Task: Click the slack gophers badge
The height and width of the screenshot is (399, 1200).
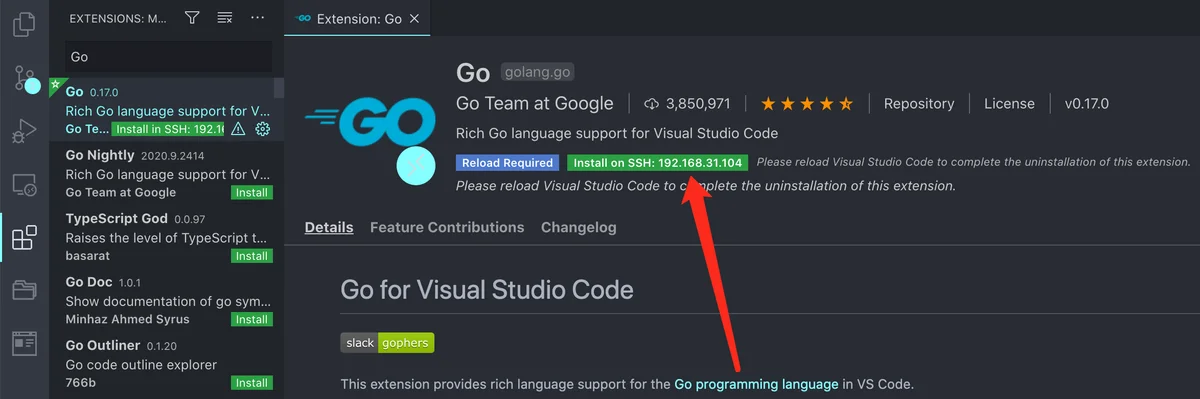Action: [387, 343]
